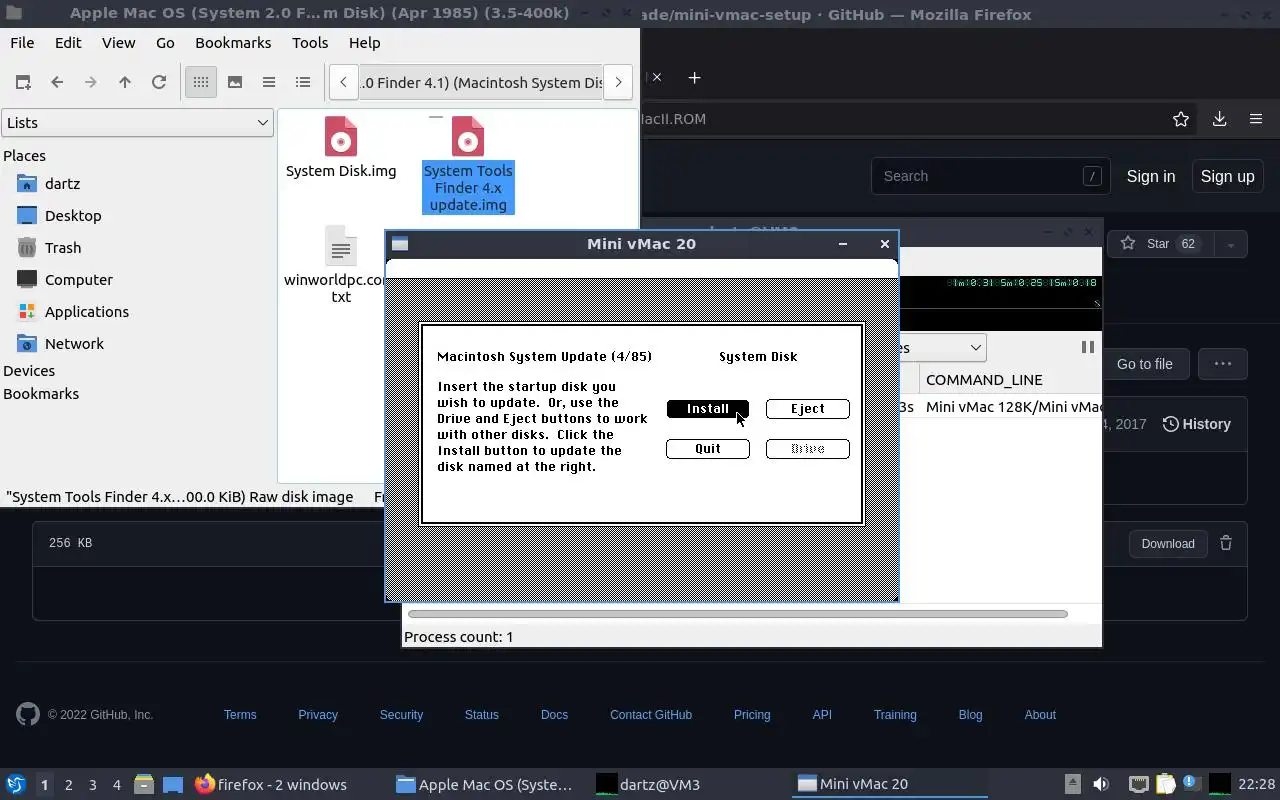Focus the GitHub search field
Viewport: 1280px width, 800px height.
click(990, 176)
